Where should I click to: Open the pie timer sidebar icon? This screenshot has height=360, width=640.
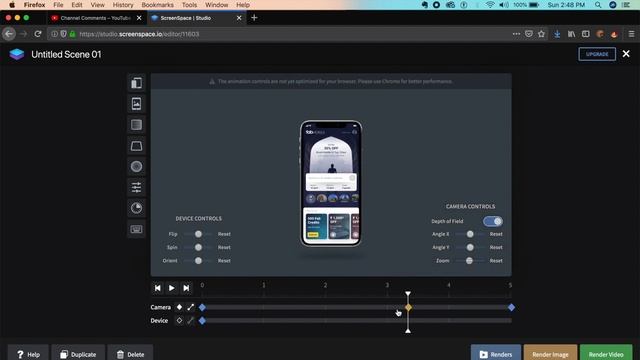(x=136, y=208)
